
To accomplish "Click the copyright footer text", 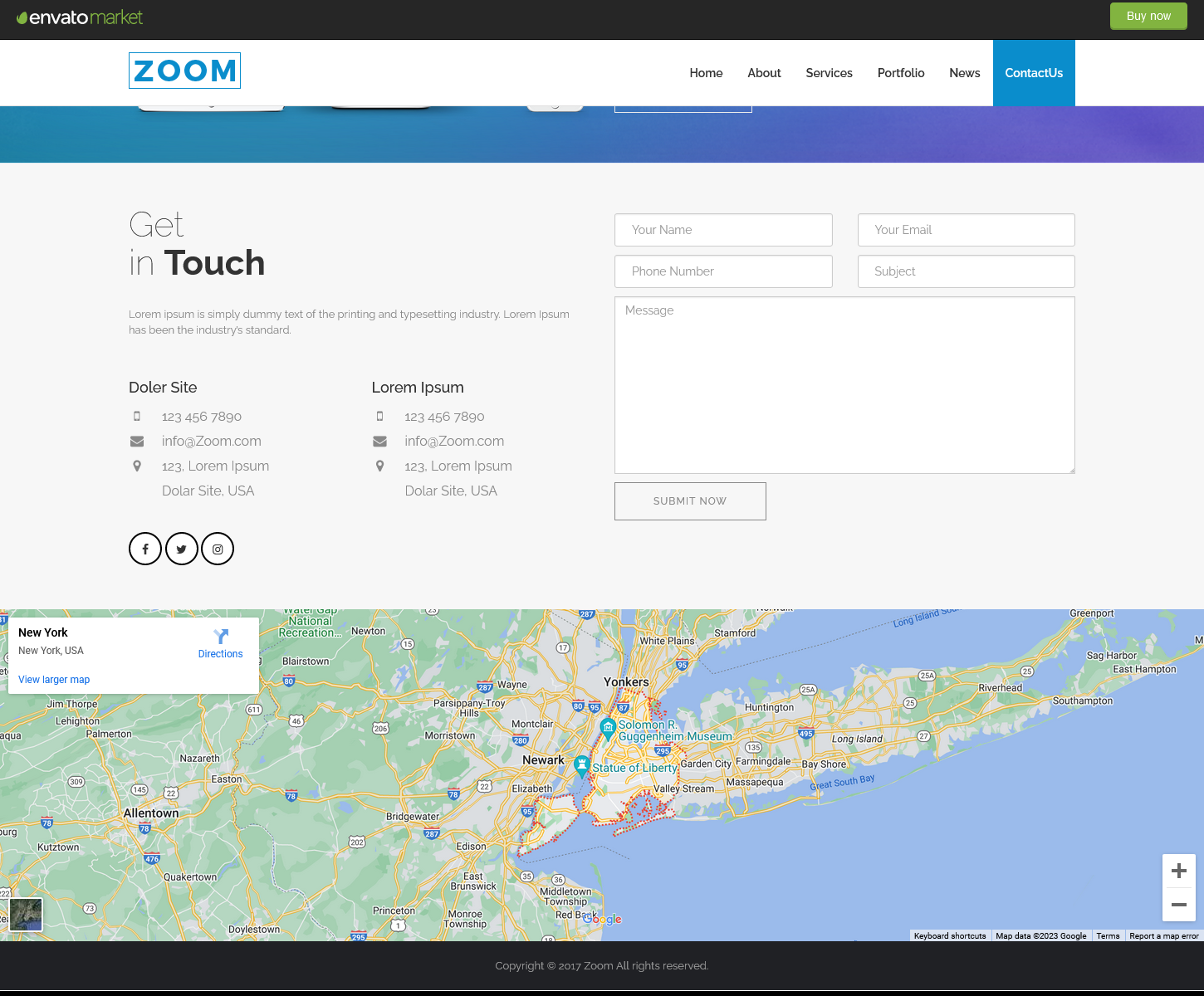I will [602, 965].
